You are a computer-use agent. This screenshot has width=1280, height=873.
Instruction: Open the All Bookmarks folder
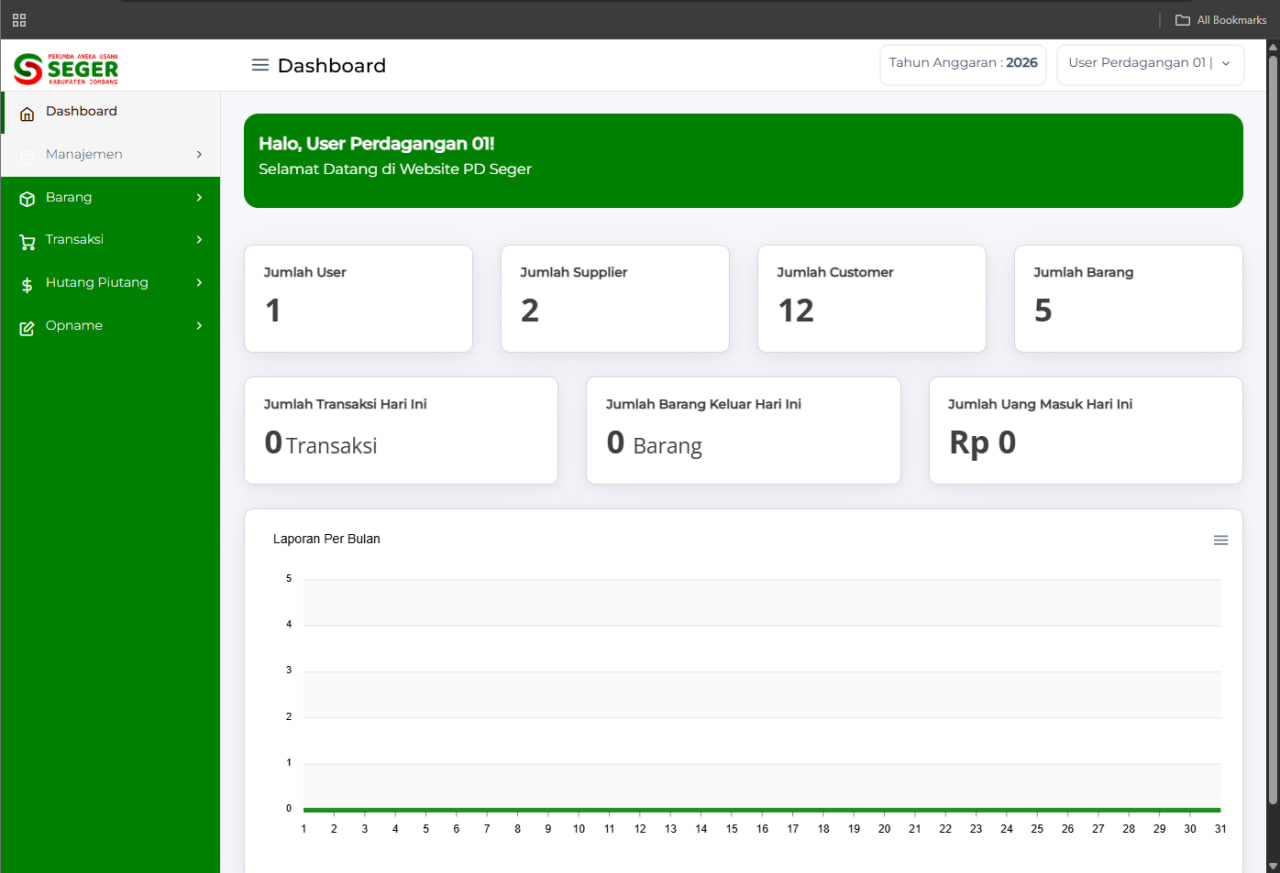[1221, 20]
